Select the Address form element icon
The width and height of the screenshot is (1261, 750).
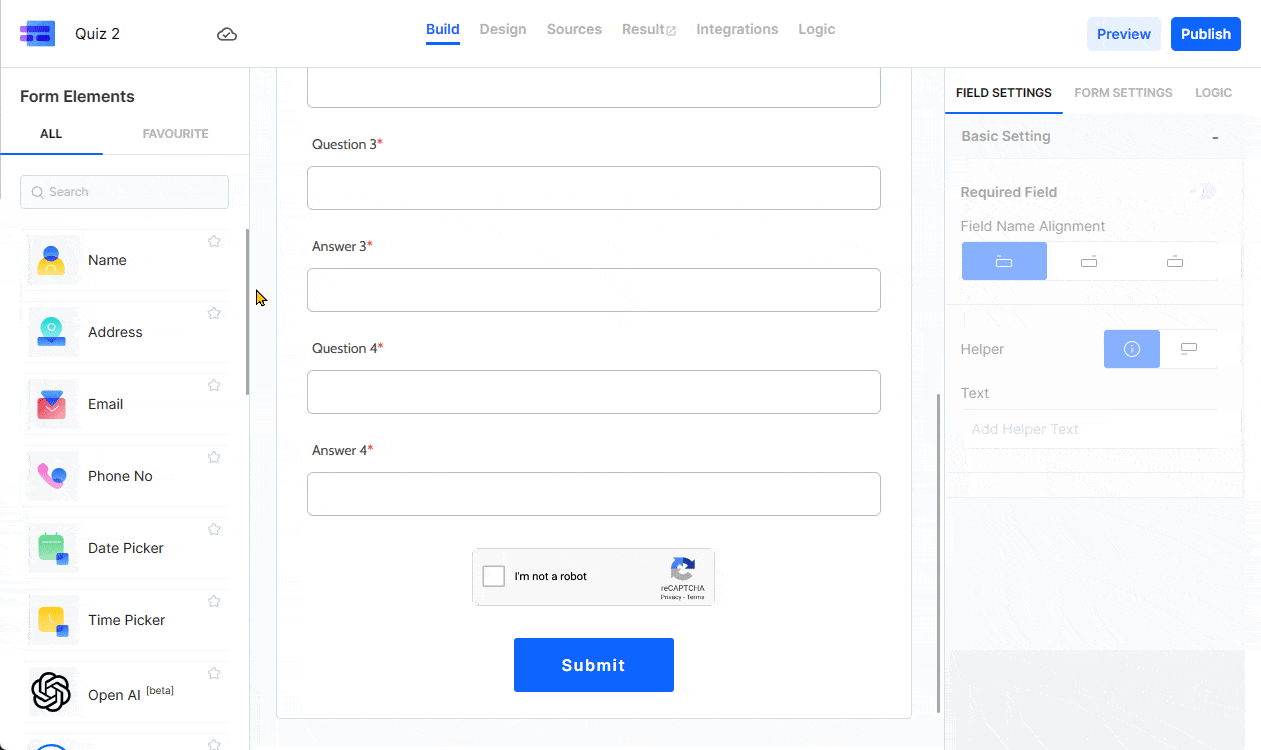pos(53,331)
